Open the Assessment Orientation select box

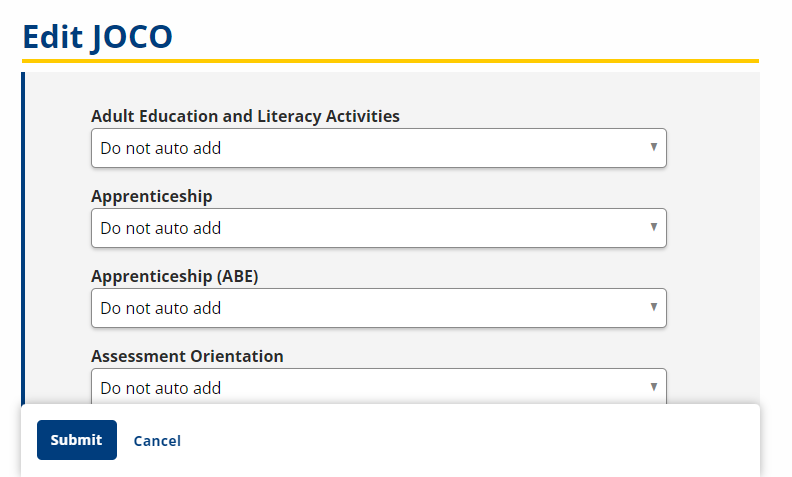pos(378,387)
